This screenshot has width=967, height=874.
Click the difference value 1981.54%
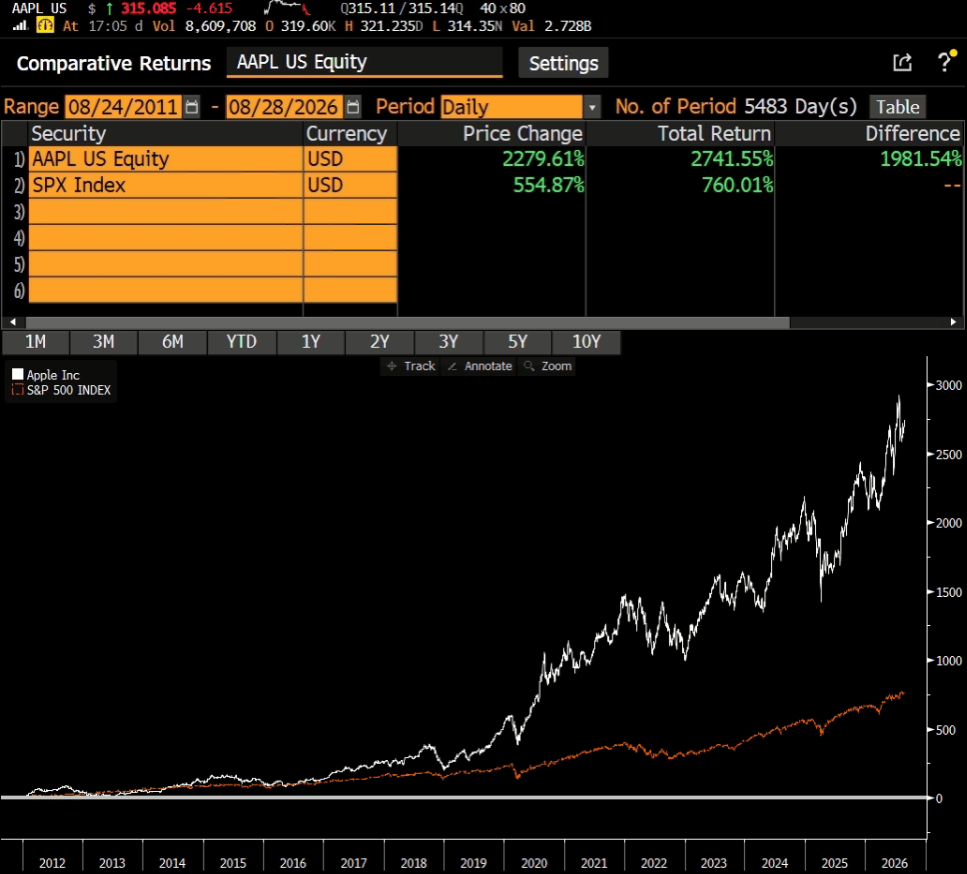tap(921, 159)
